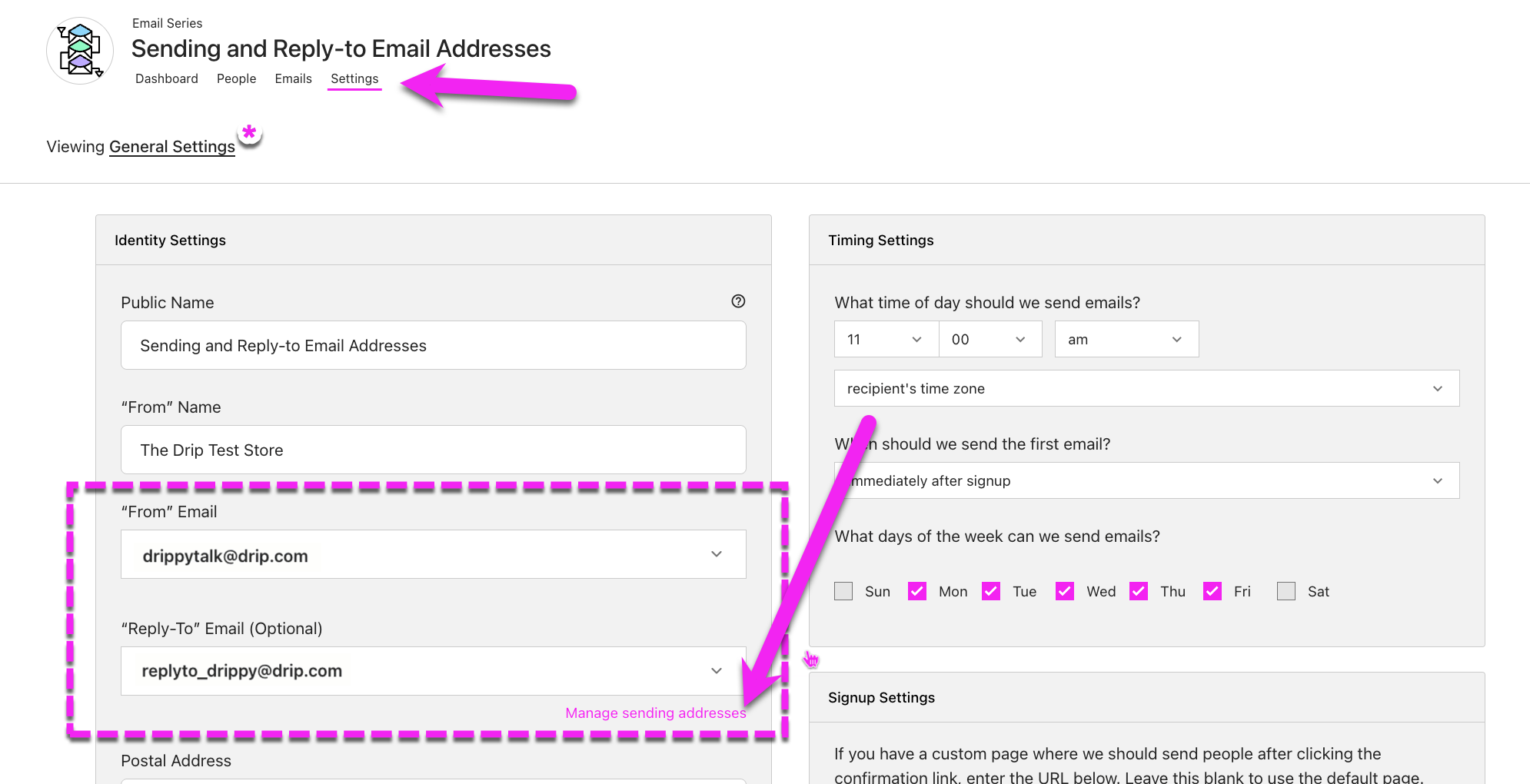Click the Timing Settings panel header
Viewport: 1530px width, 784px height.
[x=1146, y=240]
